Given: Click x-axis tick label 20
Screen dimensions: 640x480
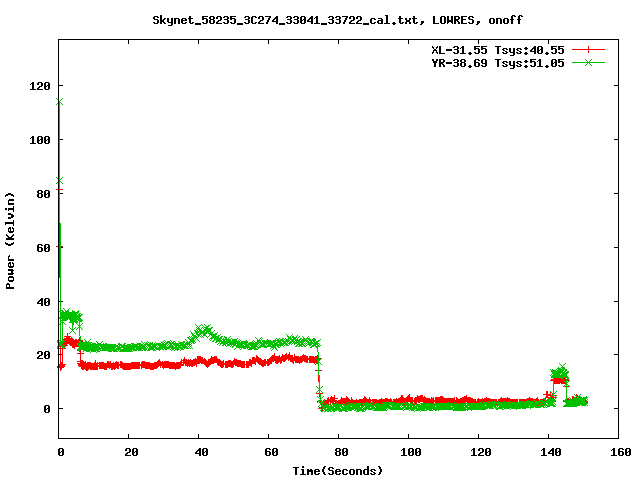Looking at the screenshot, I should 131,452.
